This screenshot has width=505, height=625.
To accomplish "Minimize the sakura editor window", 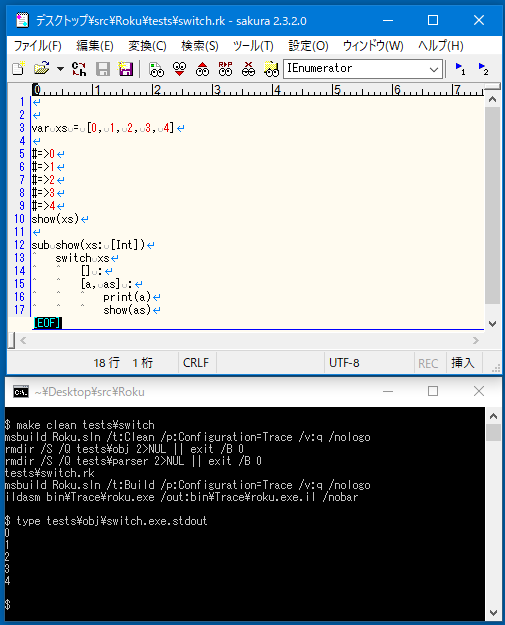I will [388, 20].
